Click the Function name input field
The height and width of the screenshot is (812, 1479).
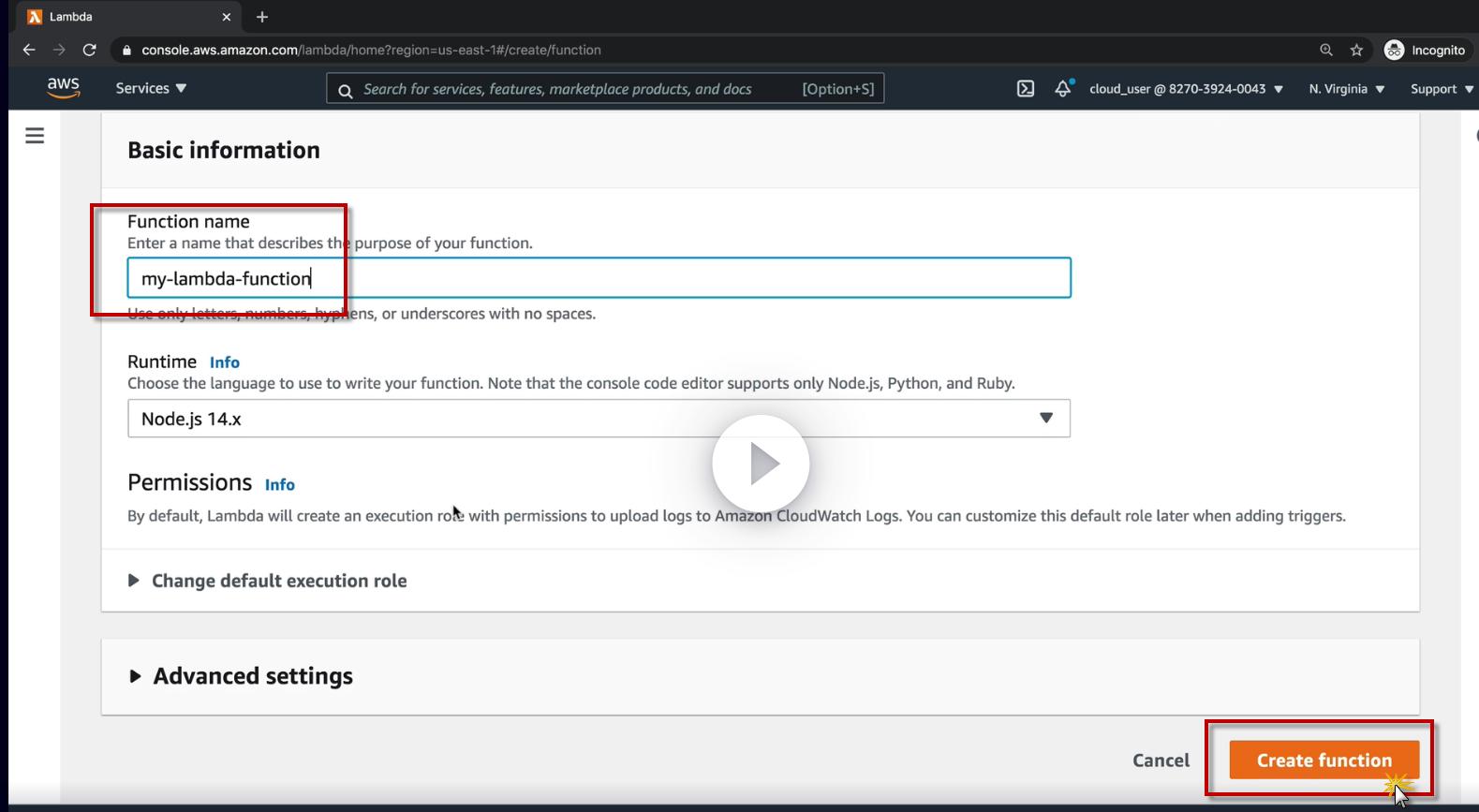(x=599, y=278)
